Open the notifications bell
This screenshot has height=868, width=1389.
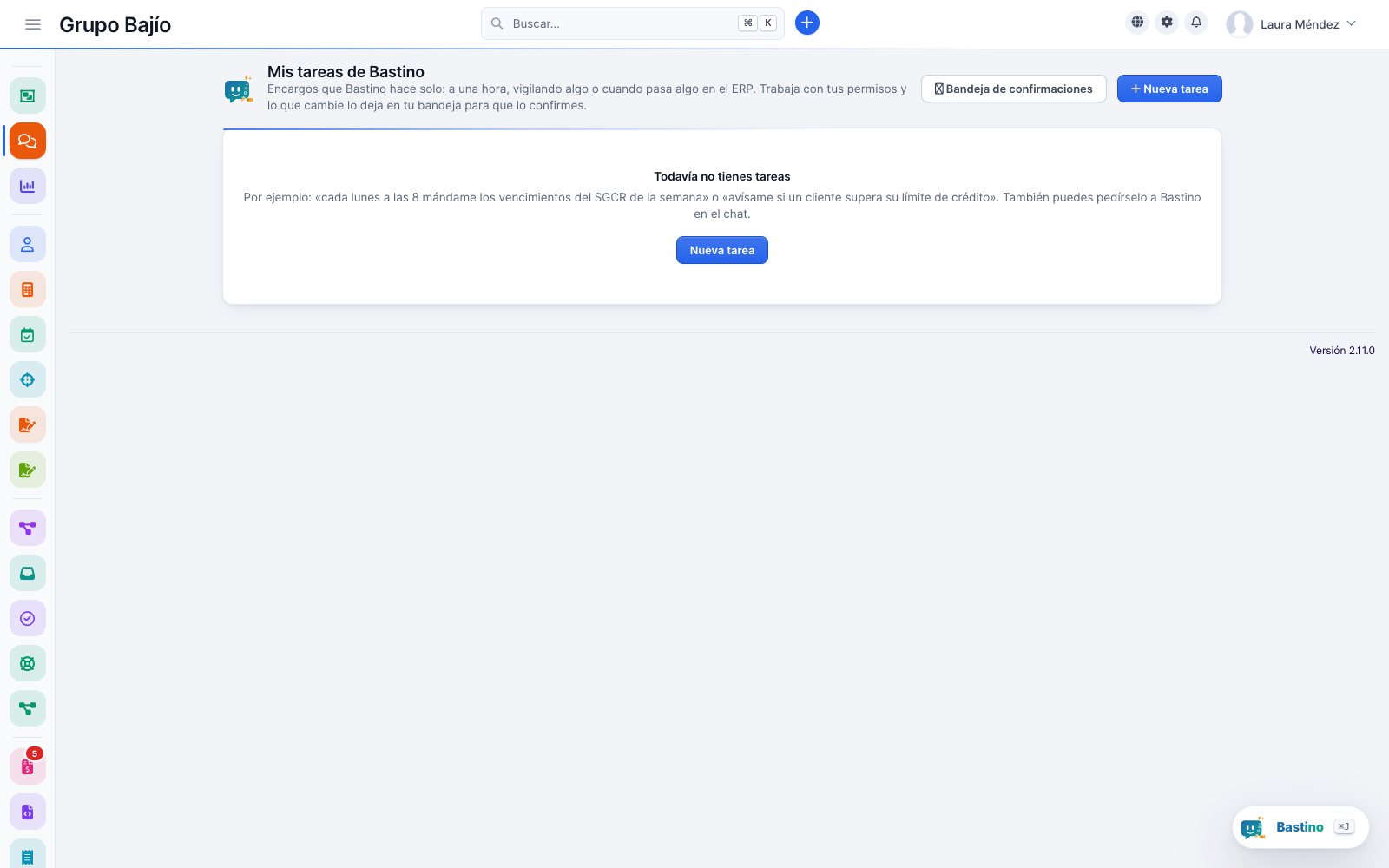[x=1196, y=23]
